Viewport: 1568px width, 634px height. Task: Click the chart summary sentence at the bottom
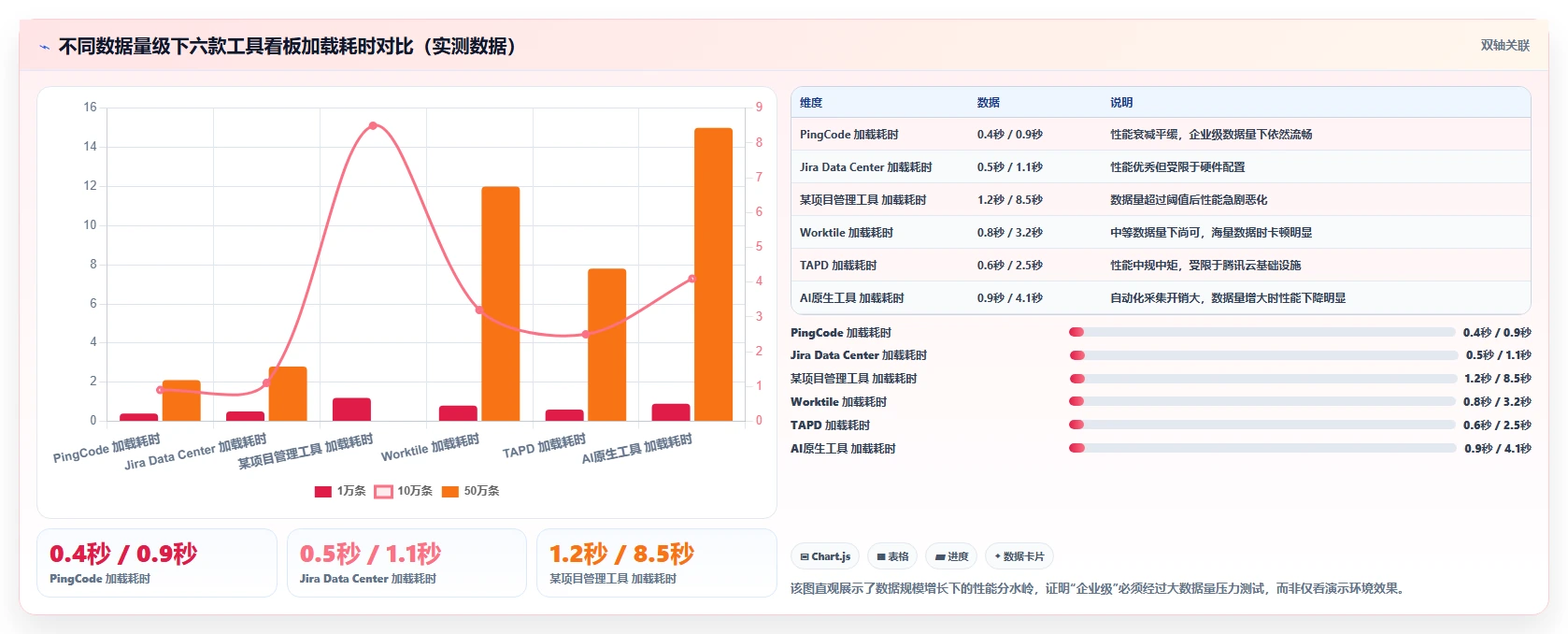1098,588
